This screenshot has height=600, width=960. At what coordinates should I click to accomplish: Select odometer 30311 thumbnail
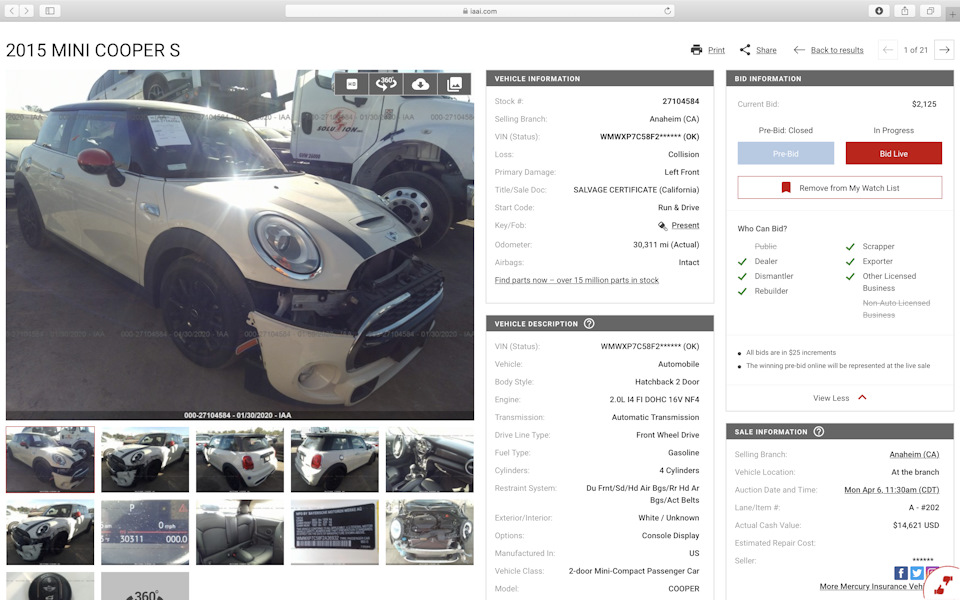pos(145,532)
